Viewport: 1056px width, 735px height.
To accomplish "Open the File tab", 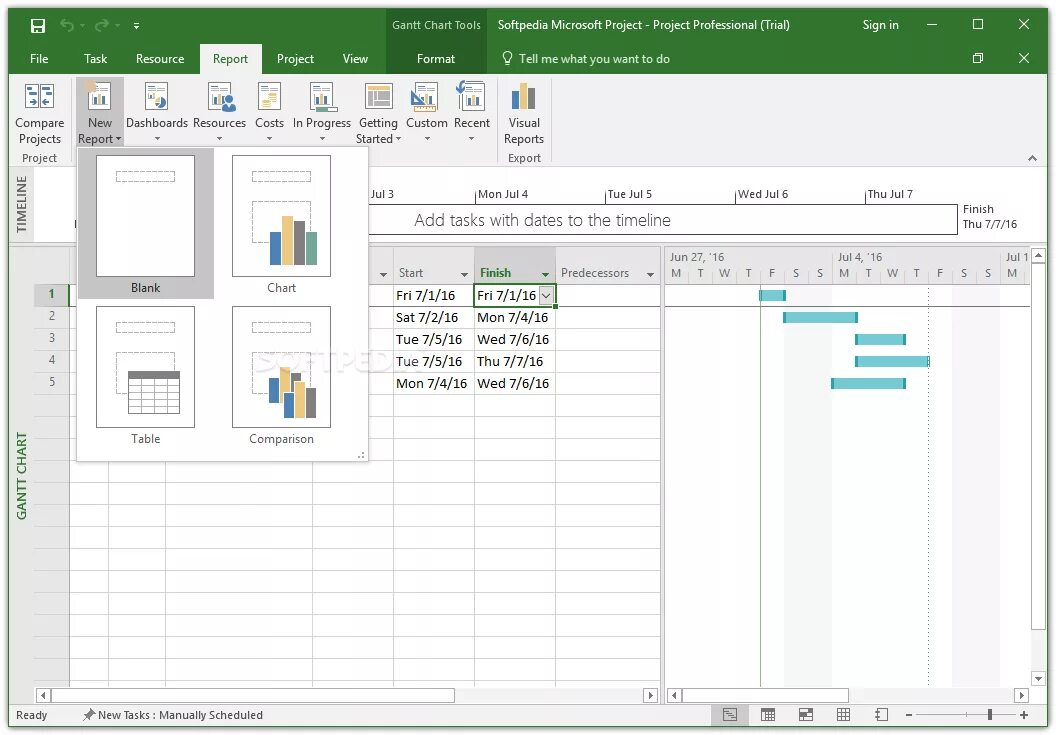I will point(39,59).
